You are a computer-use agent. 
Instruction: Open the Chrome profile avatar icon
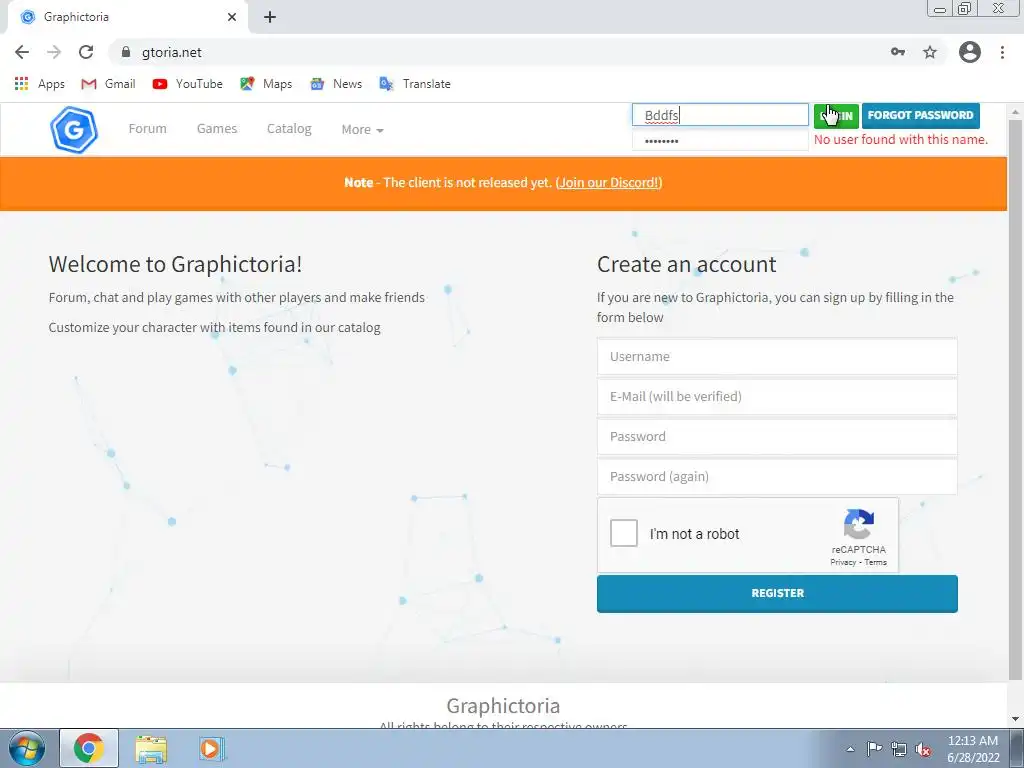pyautogui.click(x=970, y=52)
